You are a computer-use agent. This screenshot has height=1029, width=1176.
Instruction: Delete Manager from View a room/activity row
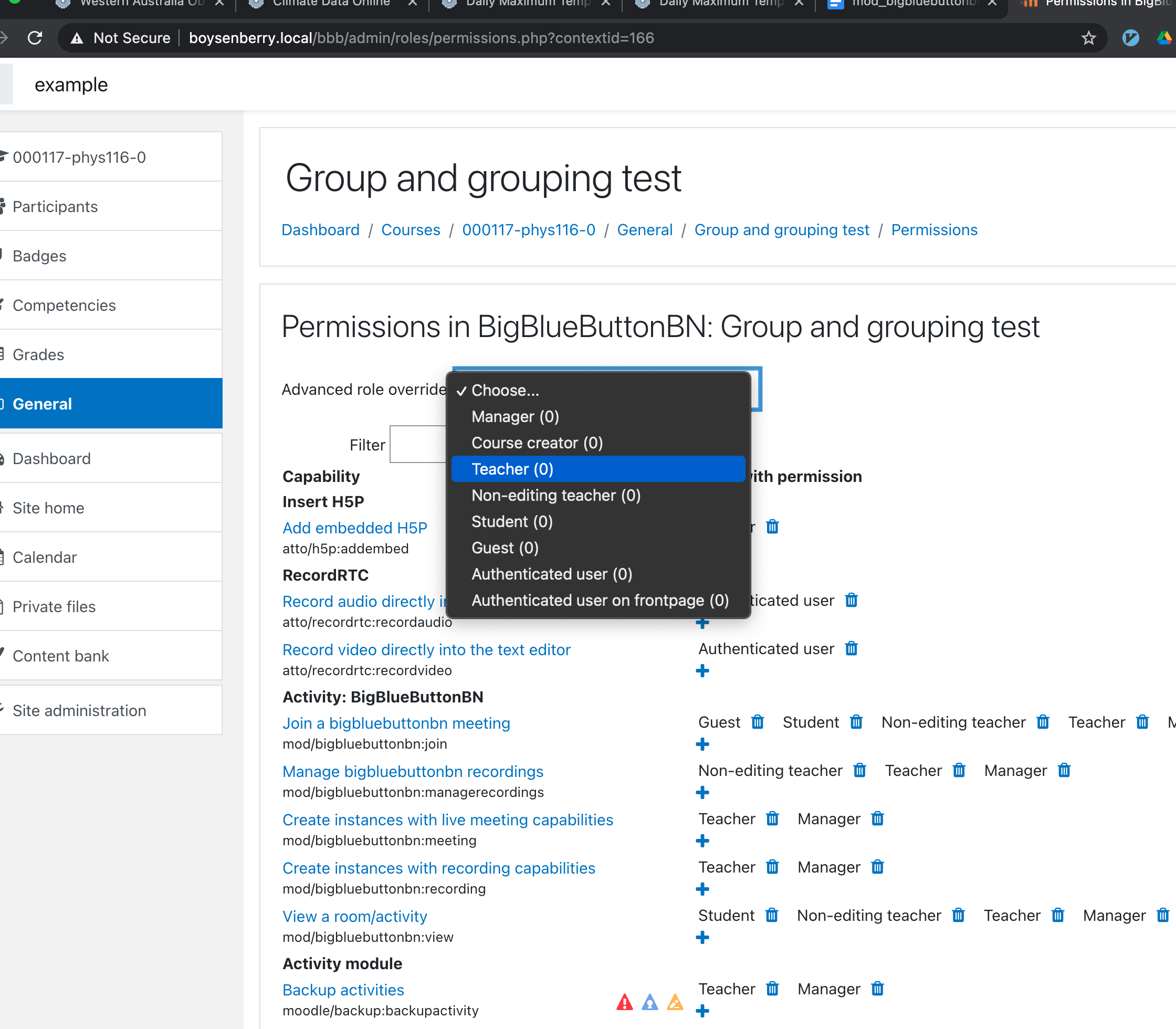point(1163,915)
